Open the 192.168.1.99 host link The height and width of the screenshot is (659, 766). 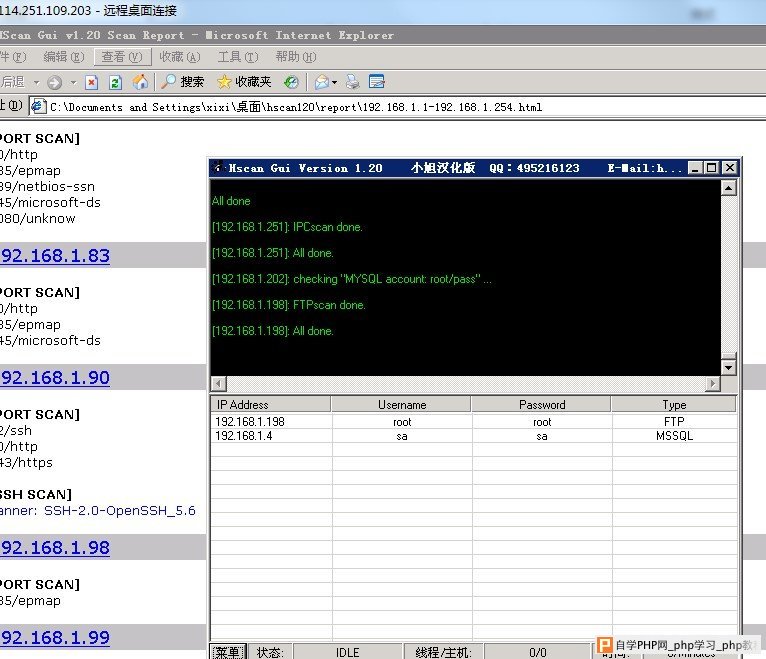(x=55, y=638)
